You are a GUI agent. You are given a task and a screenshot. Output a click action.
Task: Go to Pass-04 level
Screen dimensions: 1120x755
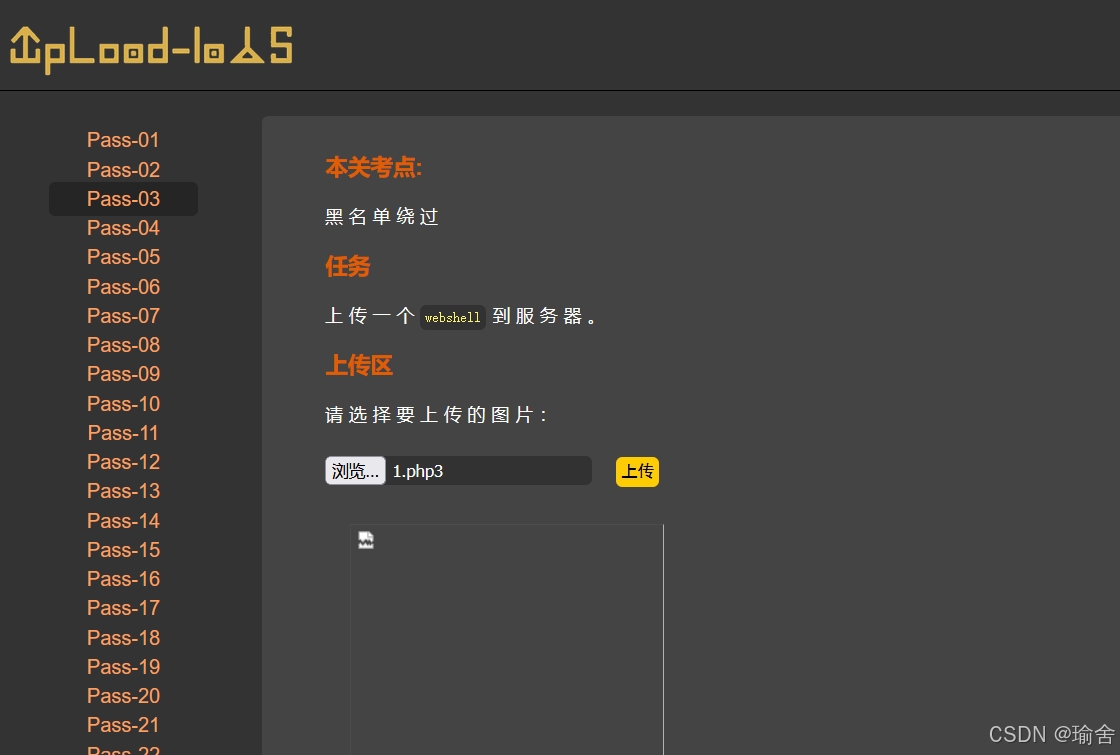tap(123, 228)
